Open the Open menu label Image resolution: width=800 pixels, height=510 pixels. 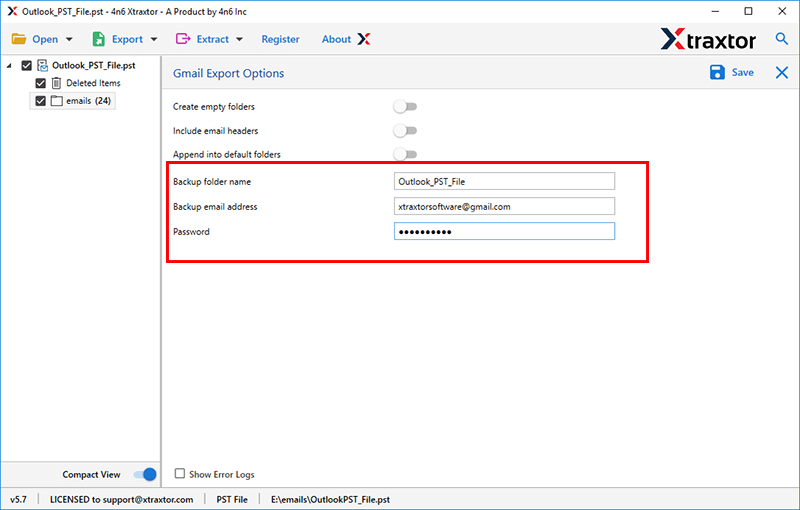pyautogui.click(x=45, y=39)
